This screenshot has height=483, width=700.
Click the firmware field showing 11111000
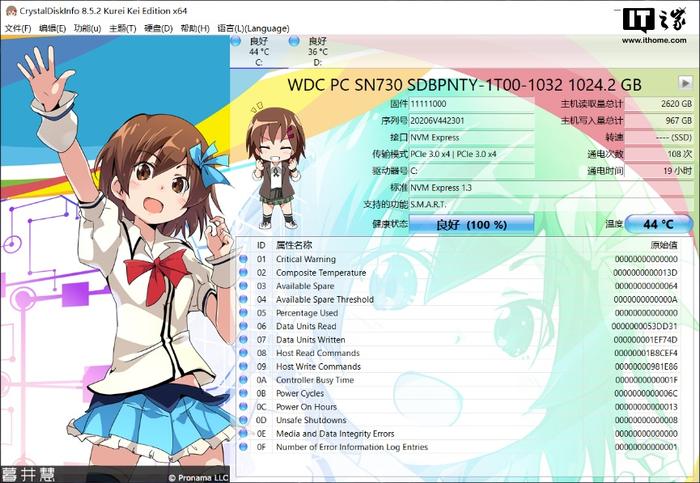click(471, 104)
